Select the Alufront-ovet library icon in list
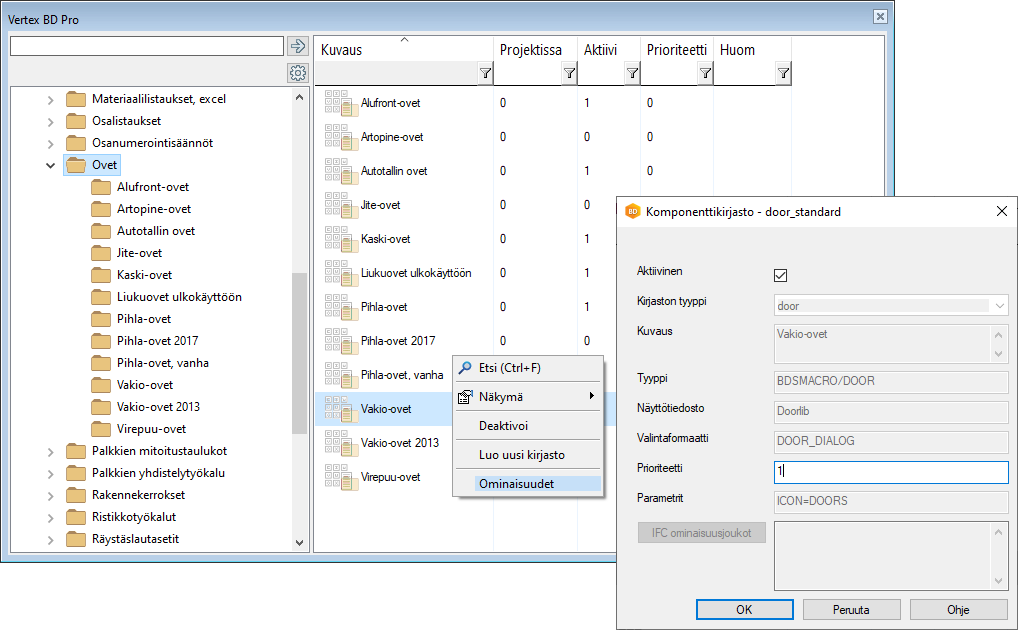 (x=337, y=103)
